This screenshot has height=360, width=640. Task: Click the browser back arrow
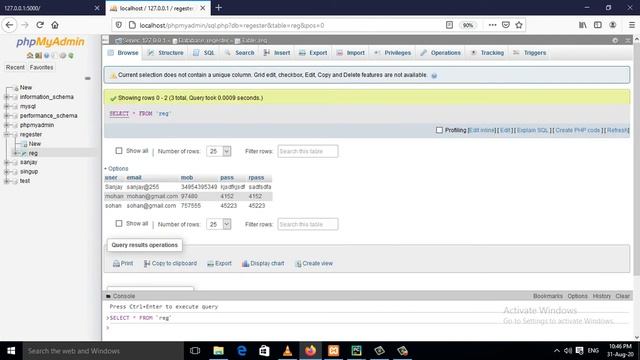[x=9, y=25]
